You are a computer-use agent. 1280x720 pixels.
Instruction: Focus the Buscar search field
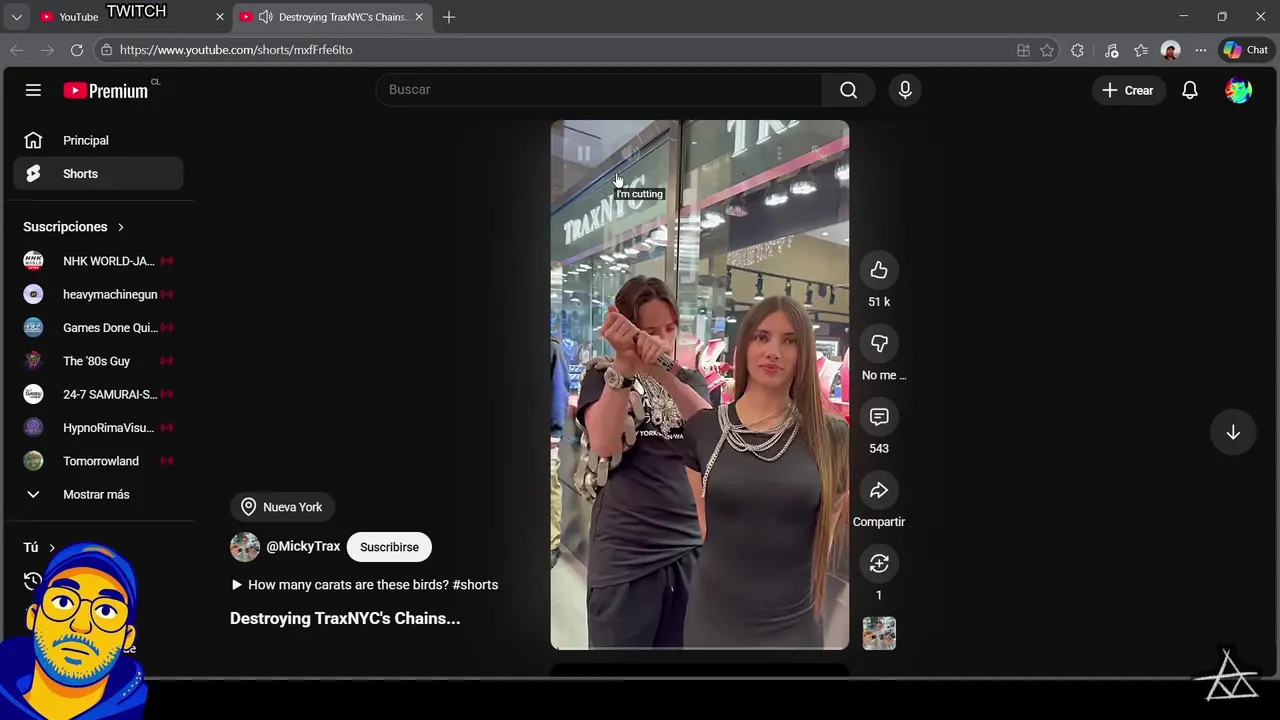599,90
